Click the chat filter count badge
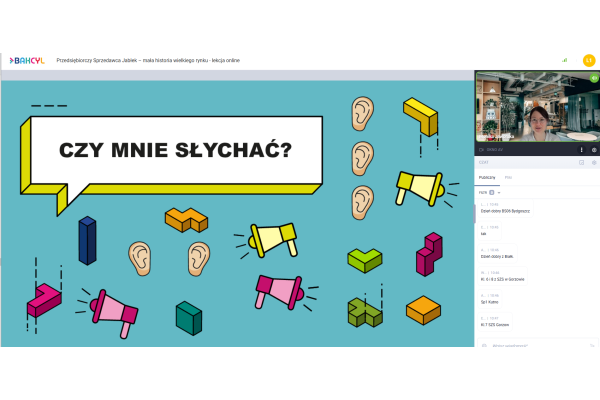600x400 pixels. pyautogui.click(x=491, y=191)
